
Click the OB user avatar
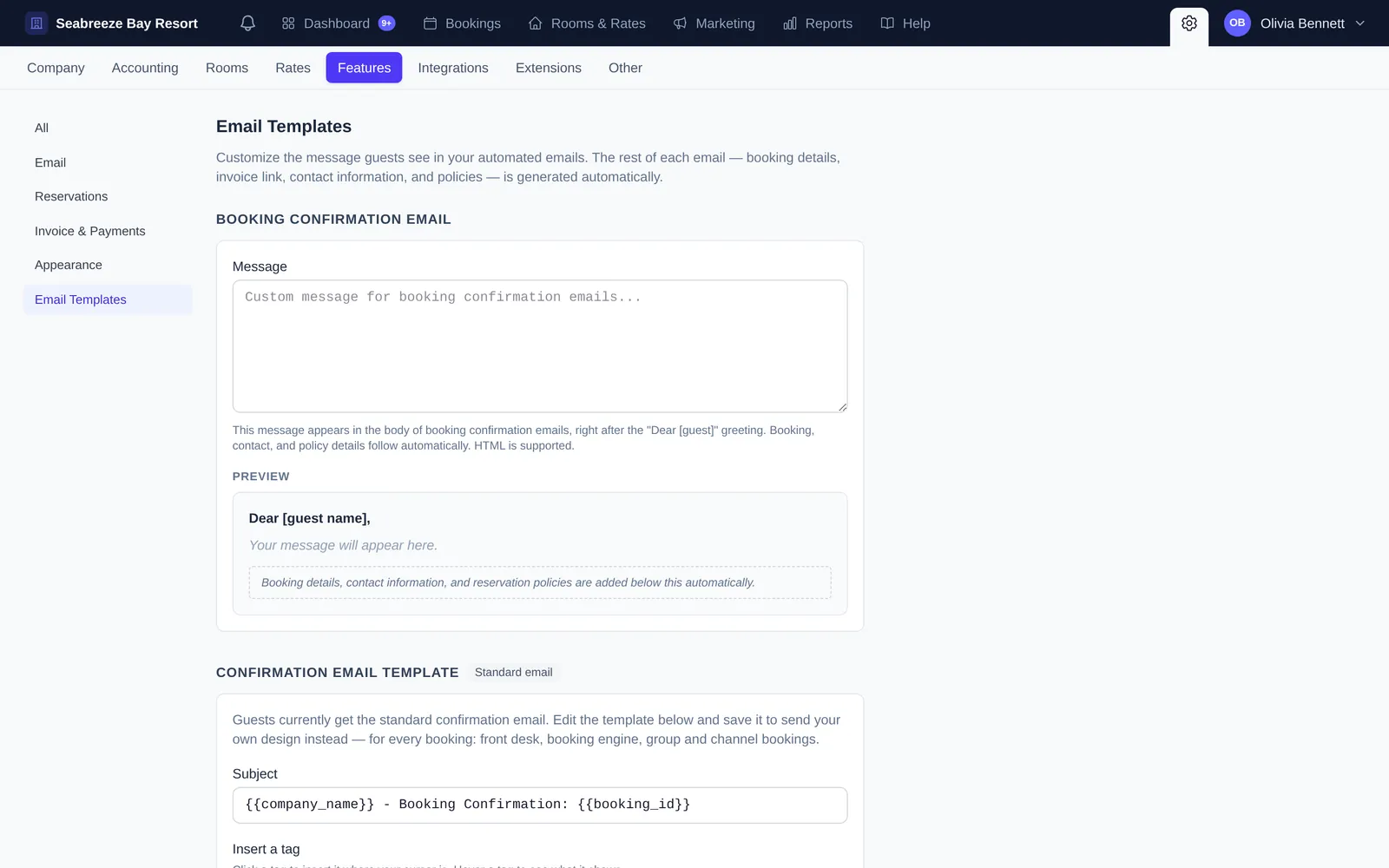(x=1237, y=23)
